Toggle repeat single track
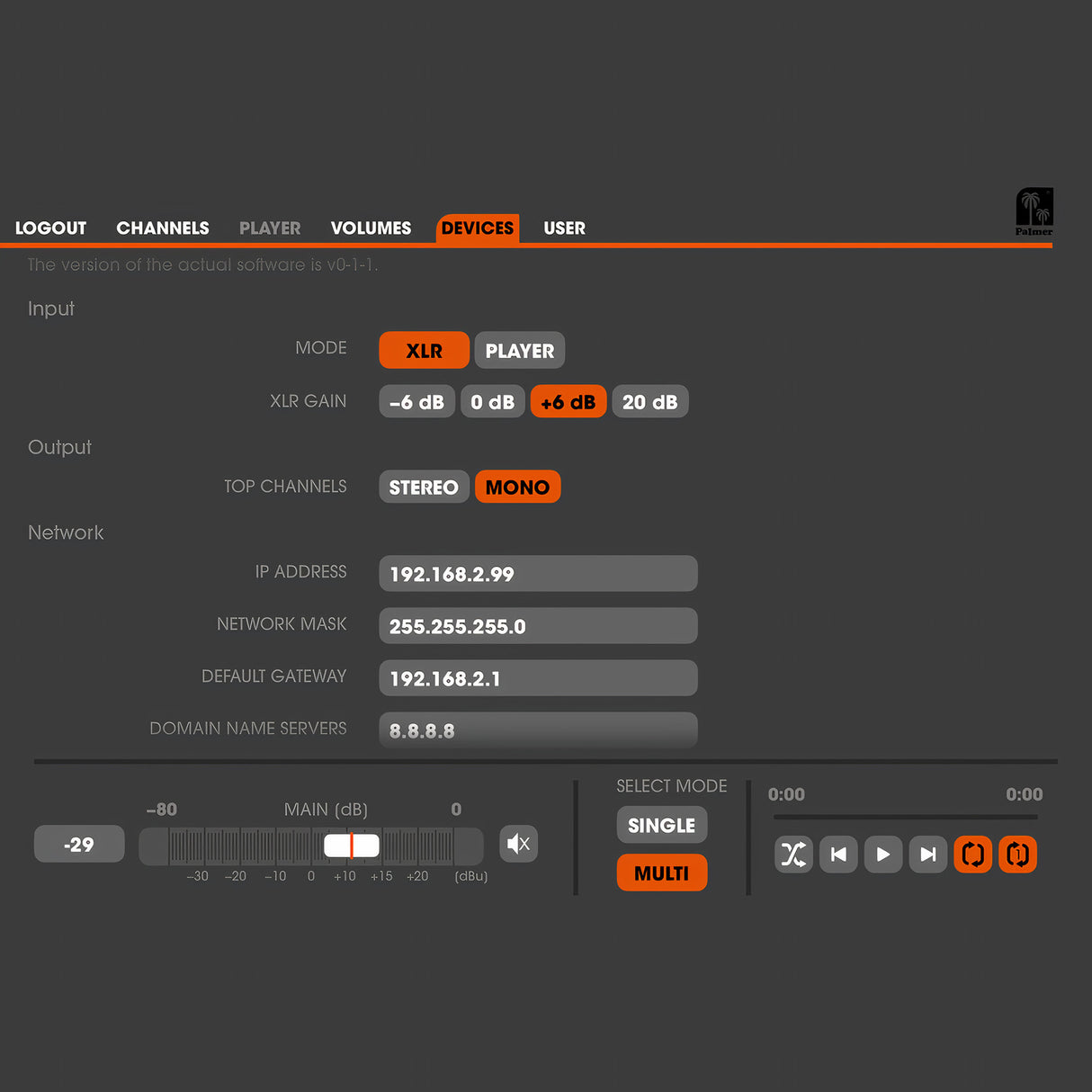1092x1092 pixels. click(1017, 854)
